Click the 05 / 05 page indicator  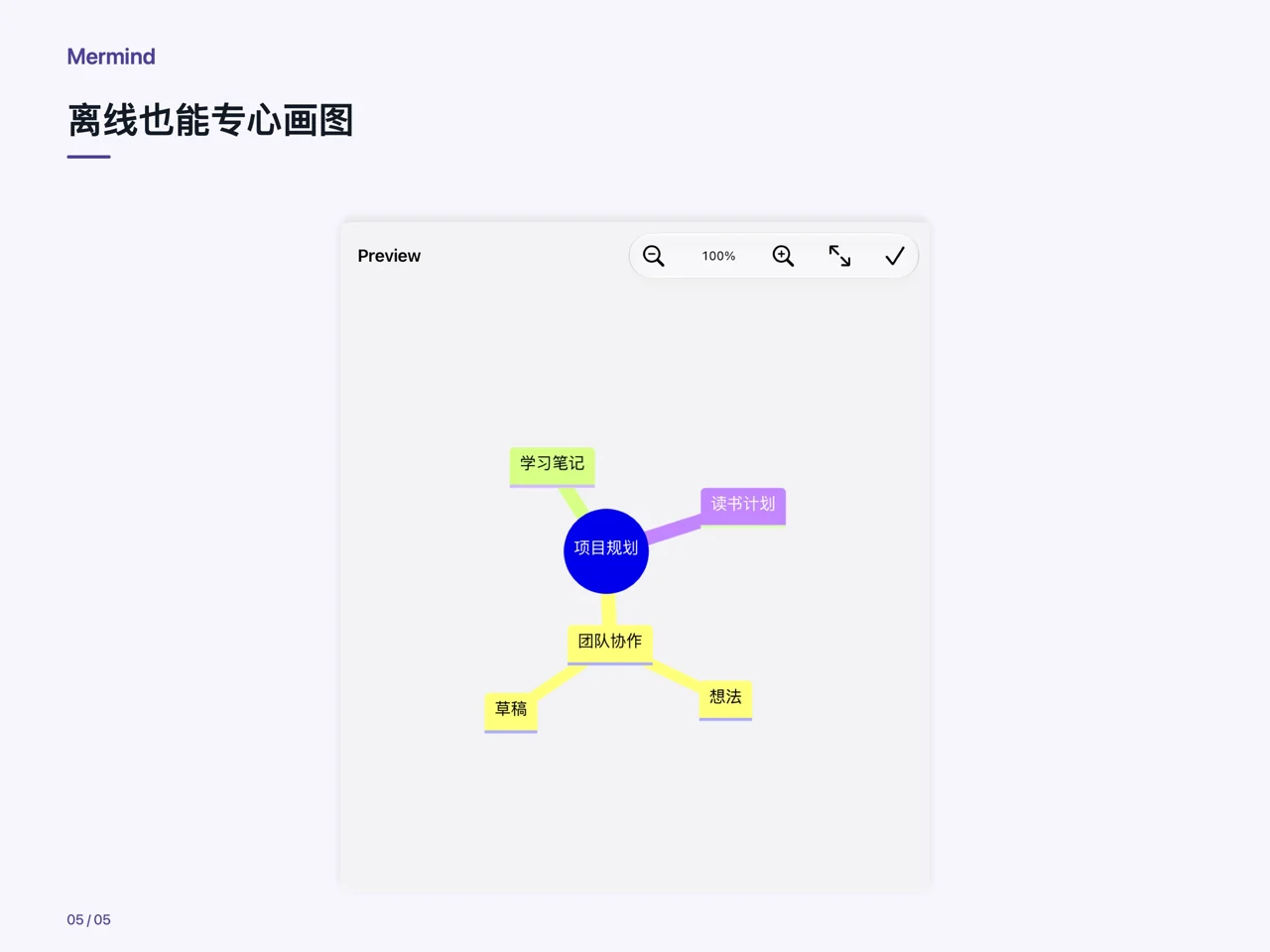tap(89, 919)
